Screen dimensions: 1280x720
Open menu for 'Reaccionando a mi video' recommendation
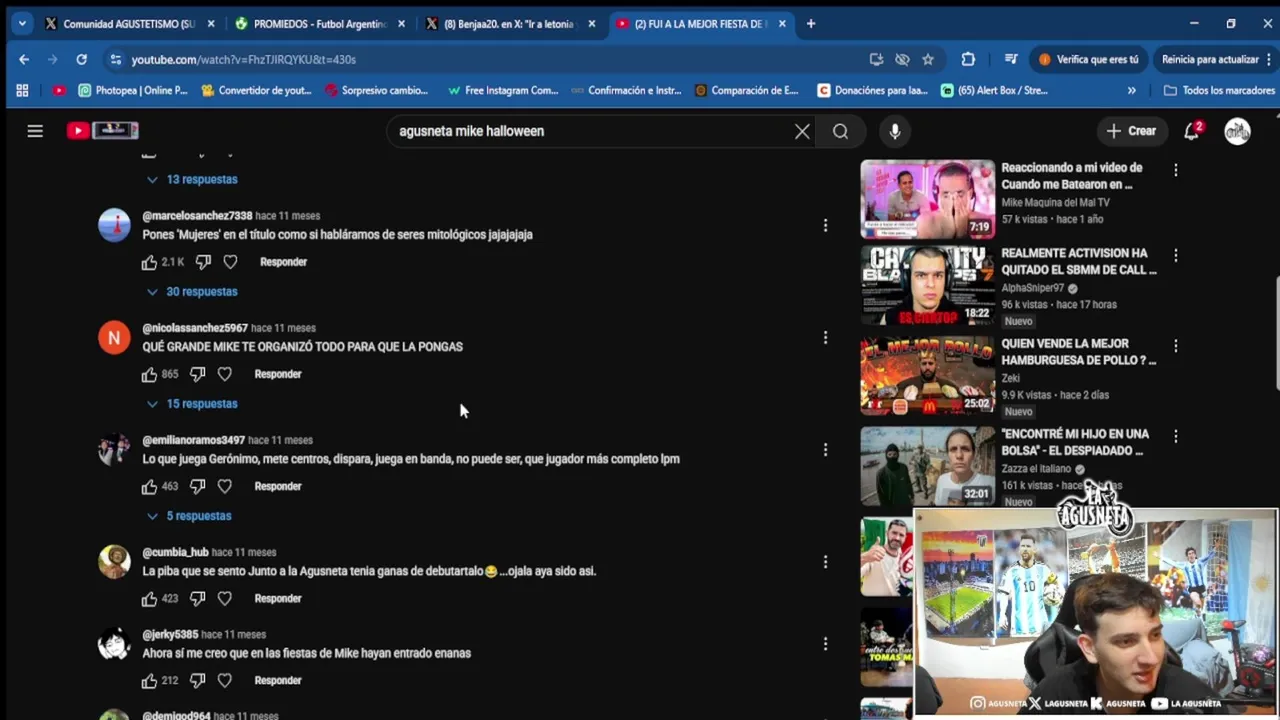[1175, 171]
